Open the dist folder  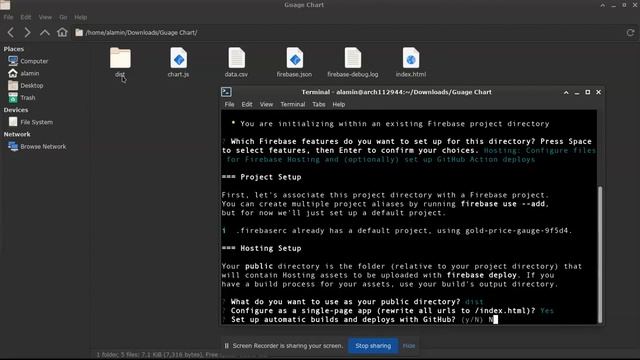120,62
